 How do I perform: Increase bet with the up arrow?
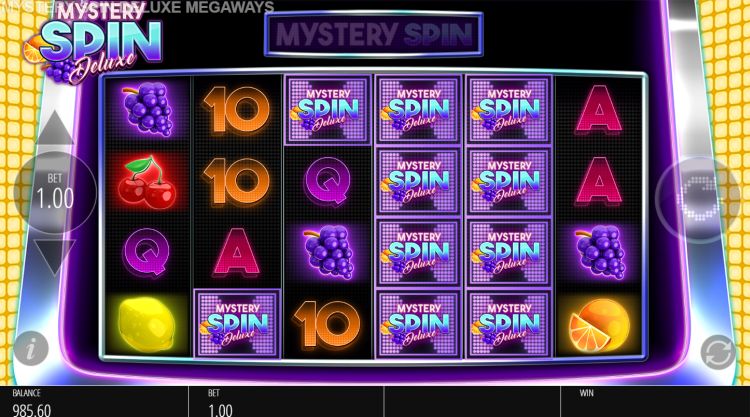tap(55, 129)
